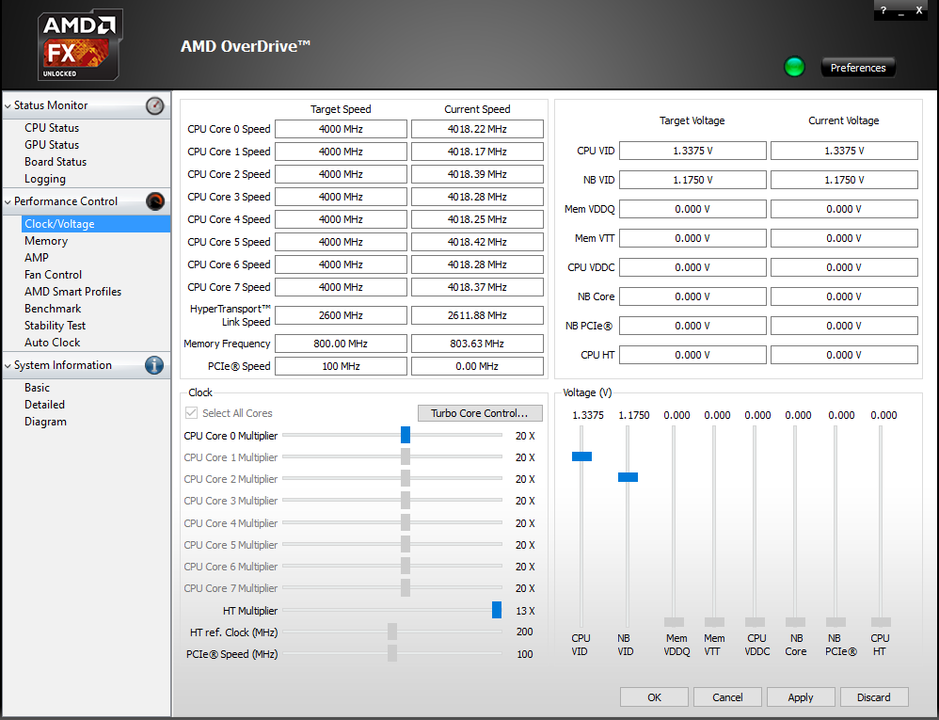The image size is (939, 720).
Task: Click the PCIe Speed current speed field
Action: pos(477,366)
